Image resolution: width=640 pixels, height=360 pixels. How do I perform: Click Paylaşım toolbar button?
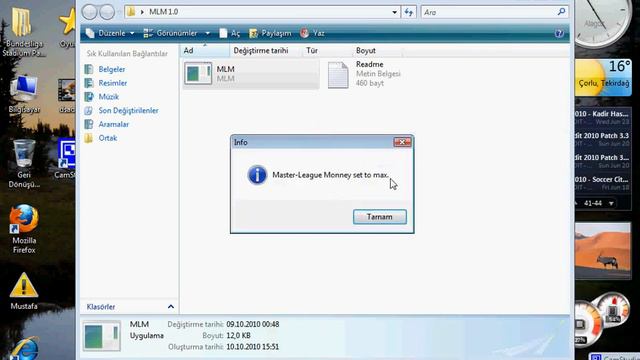(x=270, y=33)
